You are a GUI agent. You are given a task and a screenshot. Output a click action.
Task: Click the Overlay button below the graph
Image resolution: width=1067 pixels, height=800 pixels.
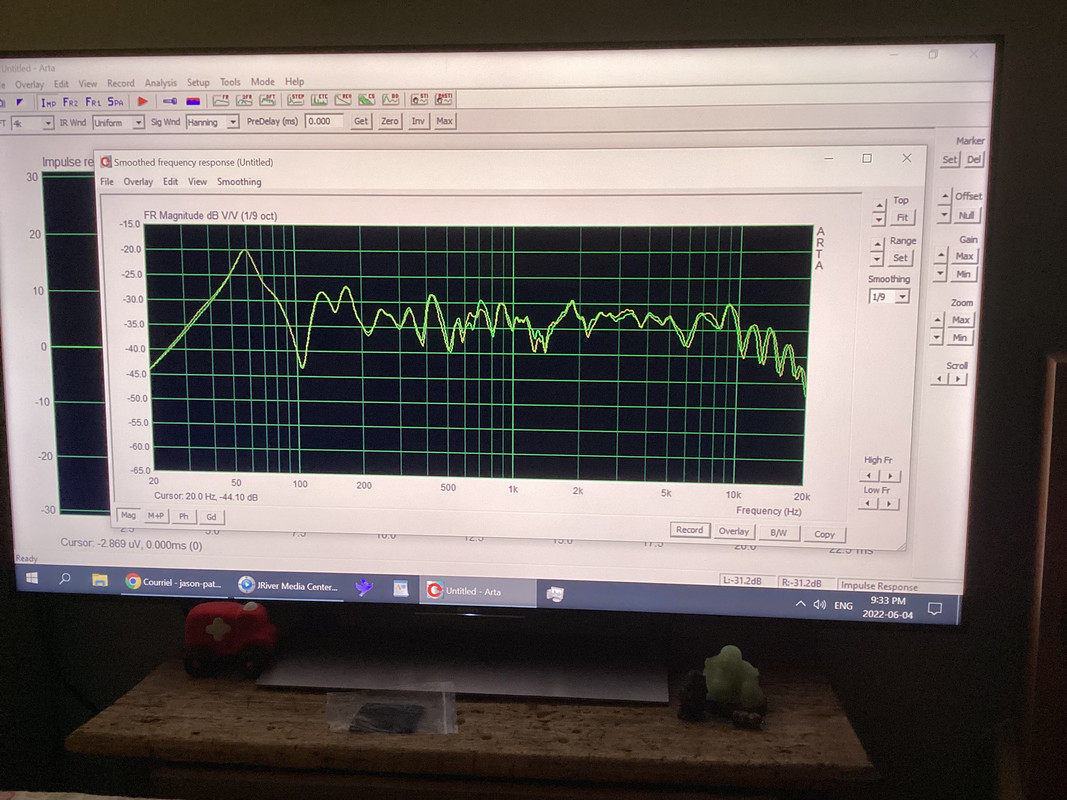tap(734, 531)
